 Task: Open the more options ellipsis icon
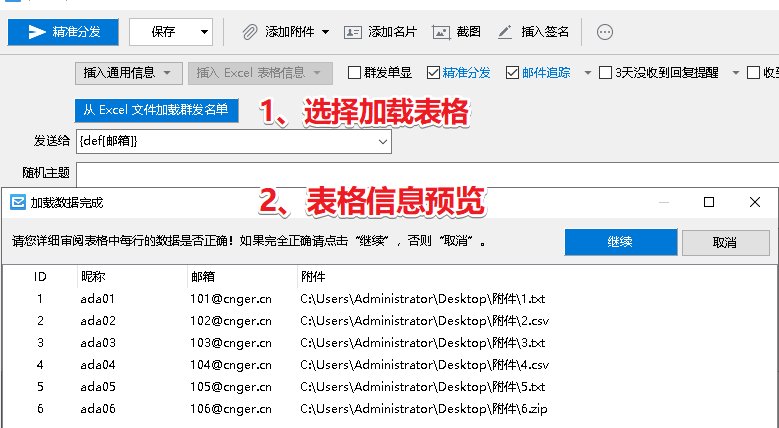click(x=605, y=32)
